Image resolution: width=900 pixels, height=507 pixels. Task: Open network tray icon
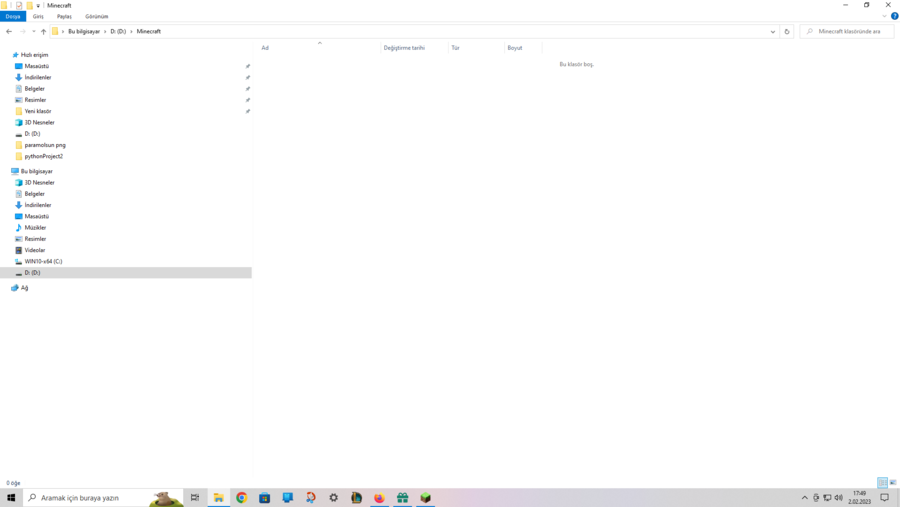[x=827, y=498]
